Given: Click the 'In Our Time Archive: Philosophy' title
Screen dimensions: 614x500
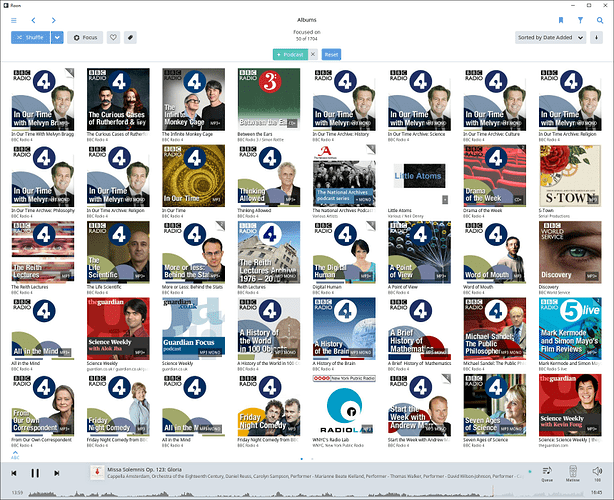Looking at the screenshot, I should pyautogui.click(x=43, y=211).
